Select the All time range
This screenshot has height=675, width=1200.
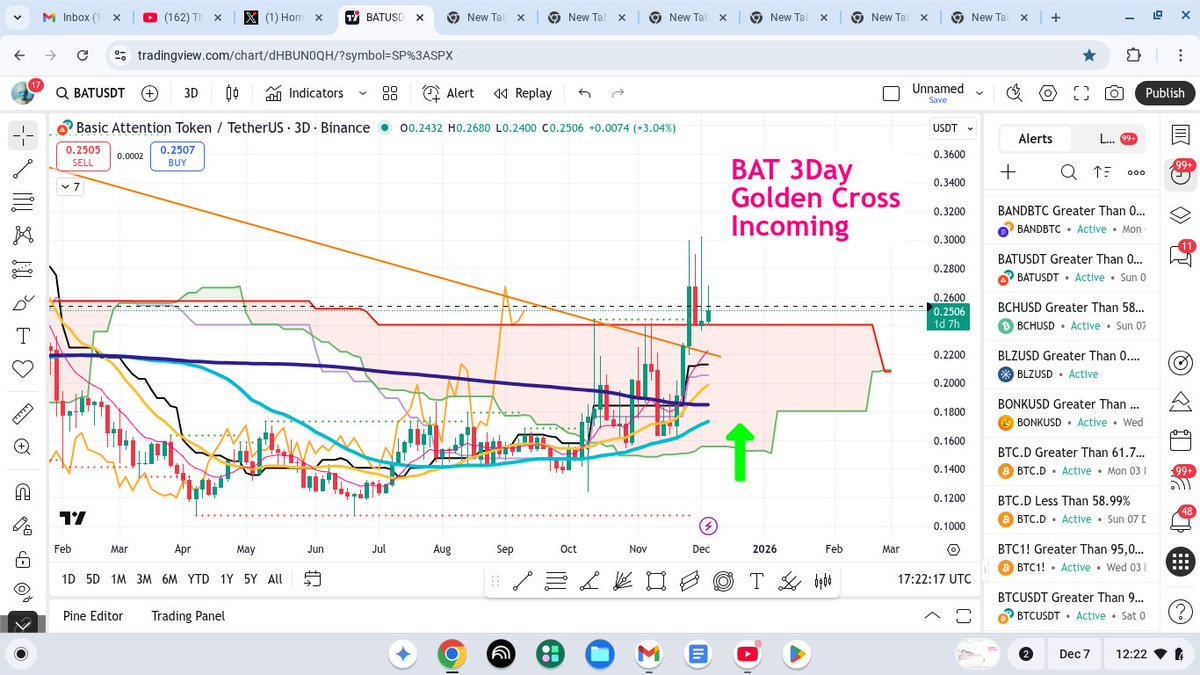pos(275,579)
